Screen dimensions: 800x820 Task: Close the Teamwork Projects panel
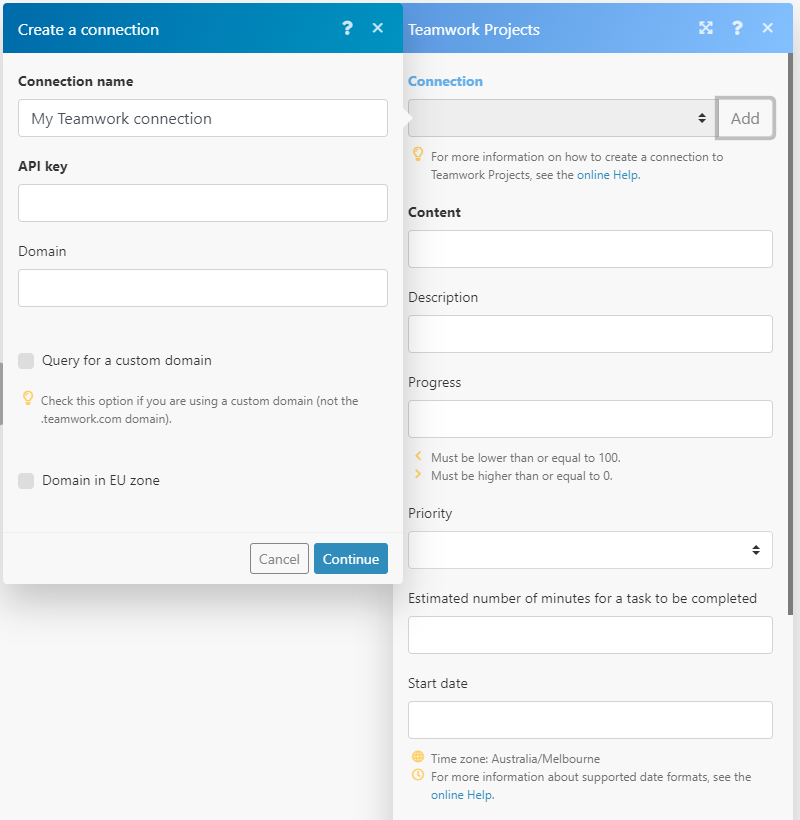[x=768, y=28]
